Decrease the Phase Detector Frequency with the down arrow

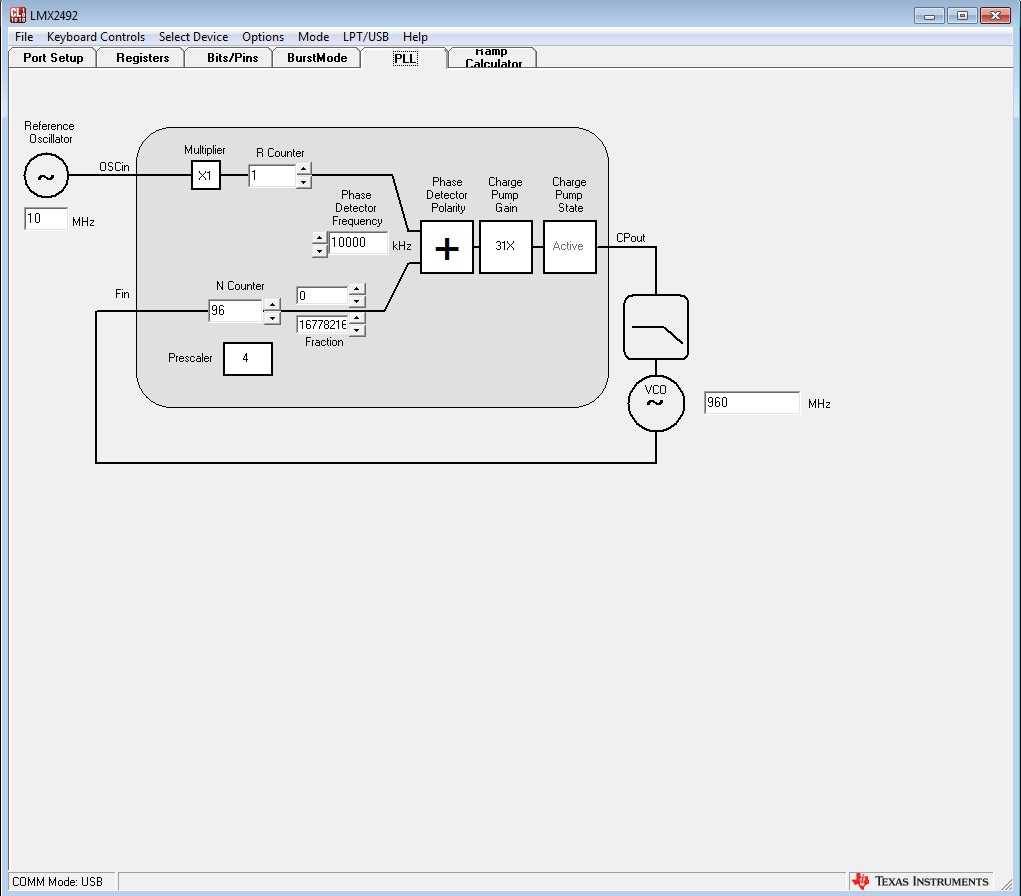point(319,251)
